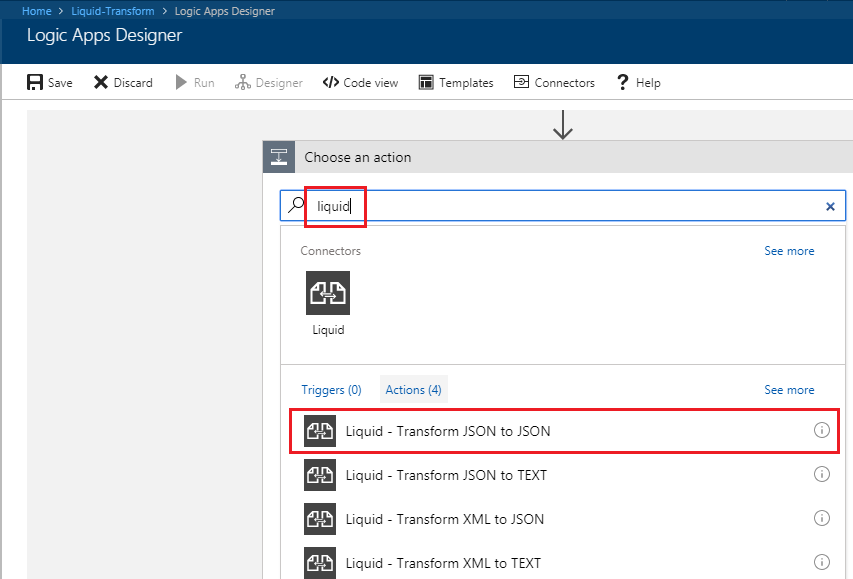Image resolution: width=853 pixels, height=579 pixels.
Task: Click the Save floppy disk icon
Action: tap(35, 82)
